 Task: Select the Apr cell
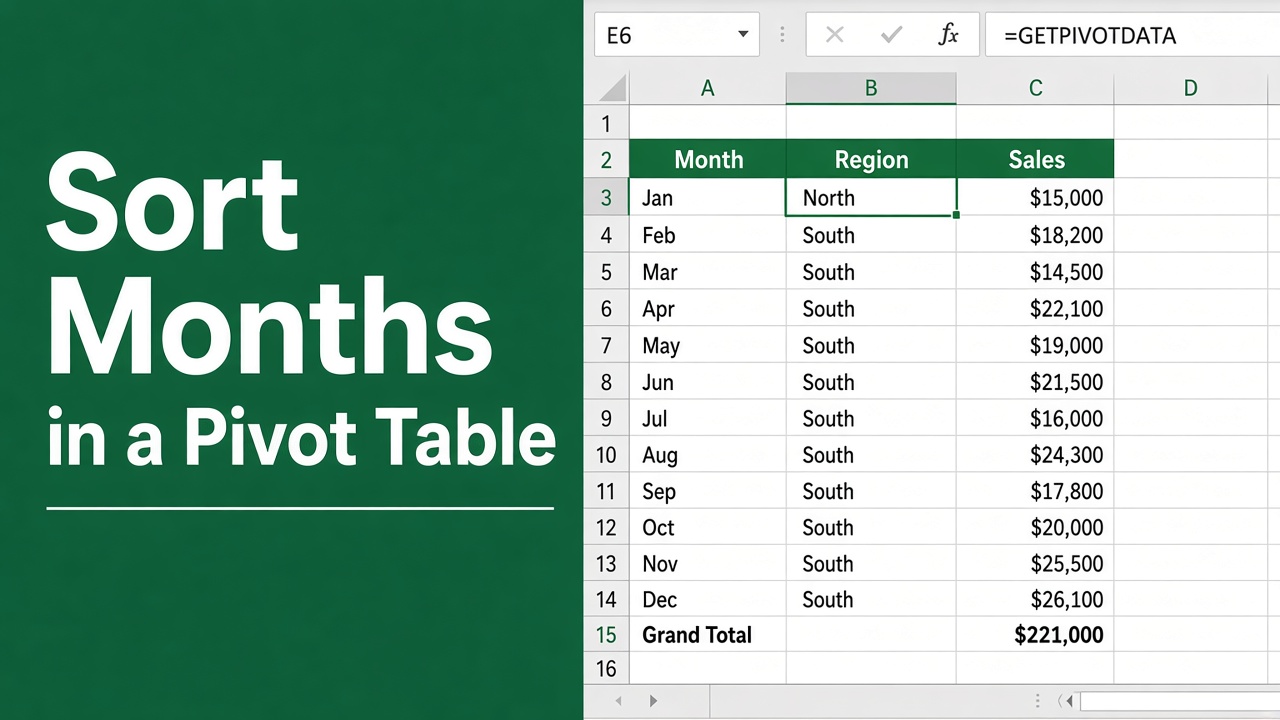tap(707, 308)
